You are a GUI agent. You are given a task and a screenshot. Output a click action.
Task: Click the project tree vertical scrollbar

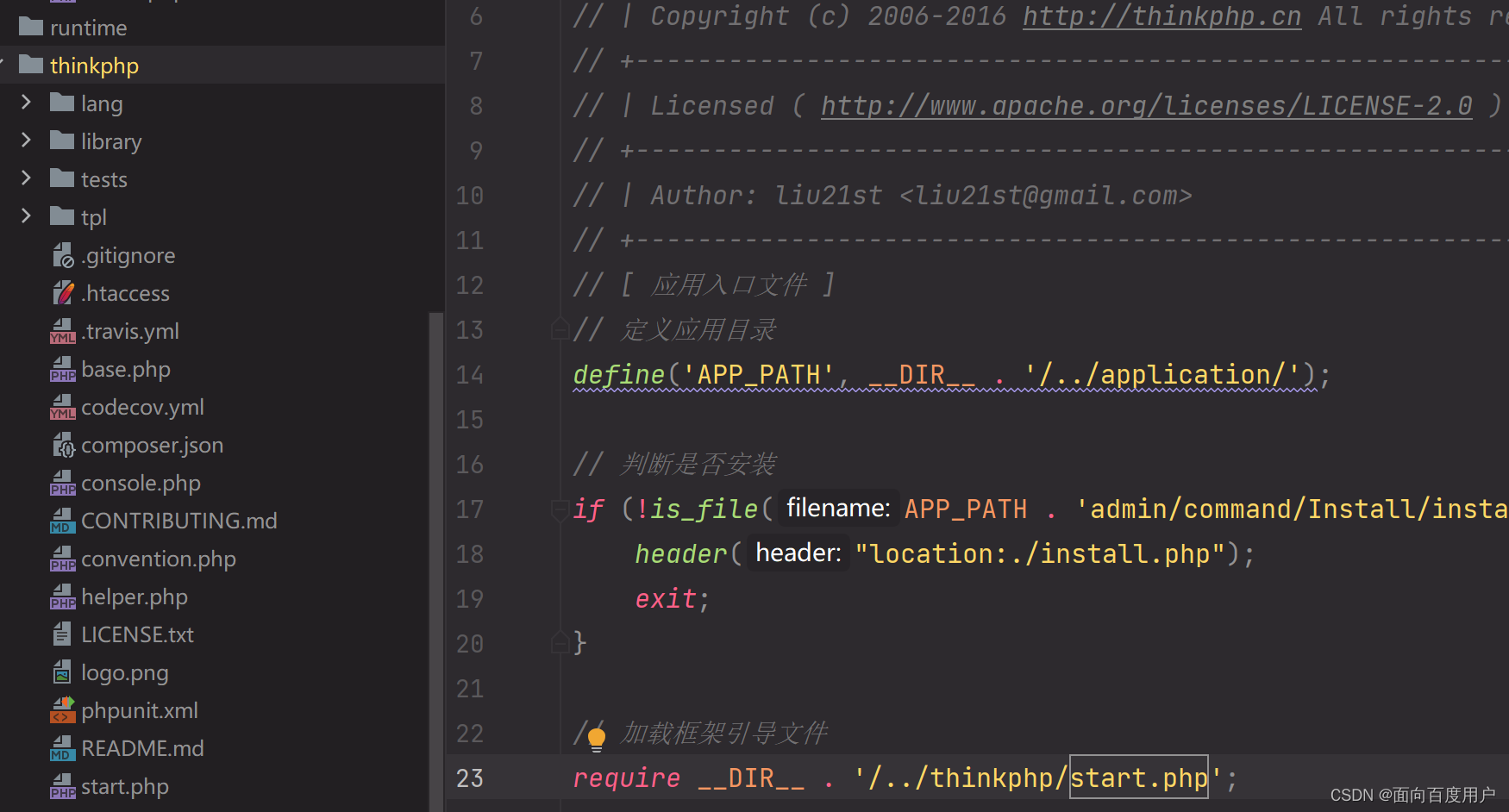click(x=436, y=560)
